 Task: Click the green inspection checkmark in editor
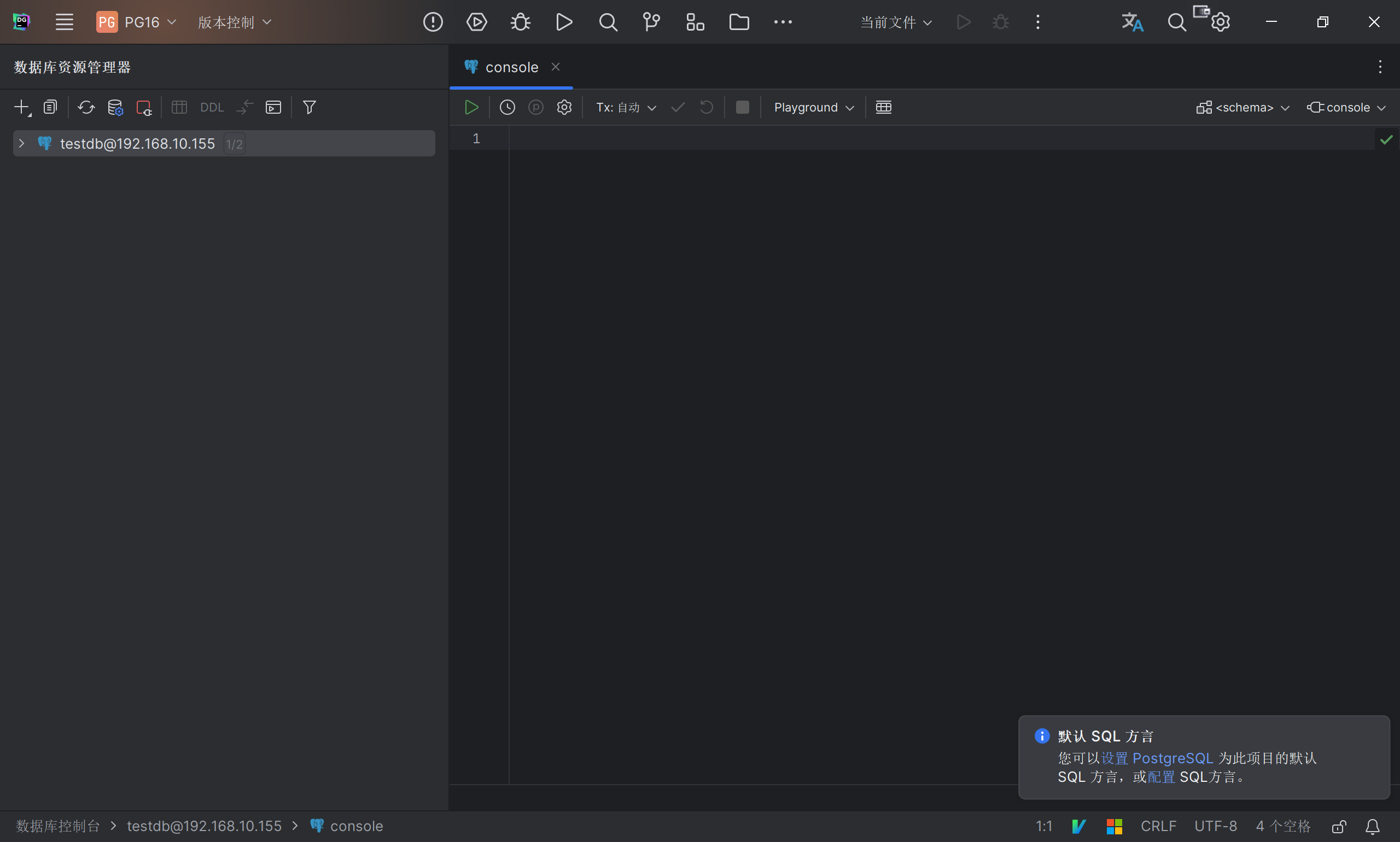[x=1386, y=139]
